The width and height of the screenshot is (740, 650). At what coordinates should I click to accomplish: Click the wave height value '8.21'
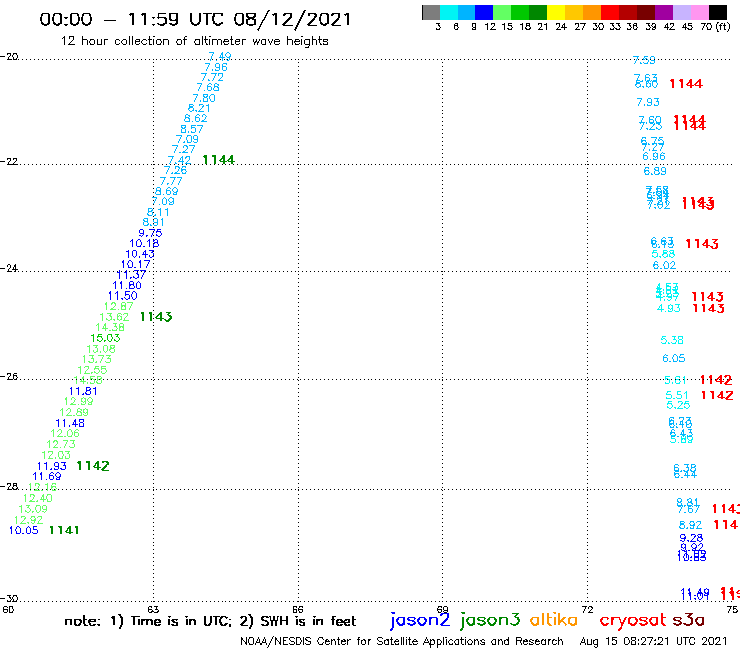coord(199,108)
